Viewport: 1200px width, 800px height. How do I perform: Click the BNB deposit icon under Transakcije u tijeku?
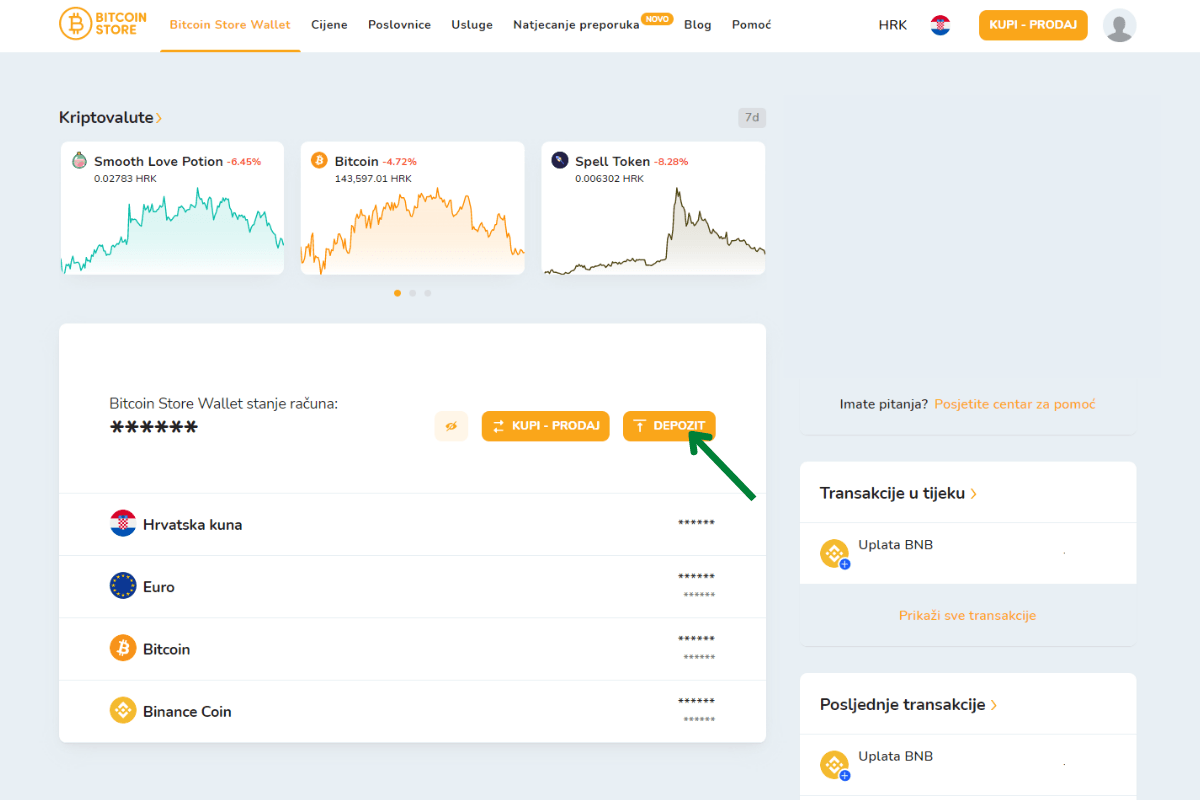click(834, 553)
